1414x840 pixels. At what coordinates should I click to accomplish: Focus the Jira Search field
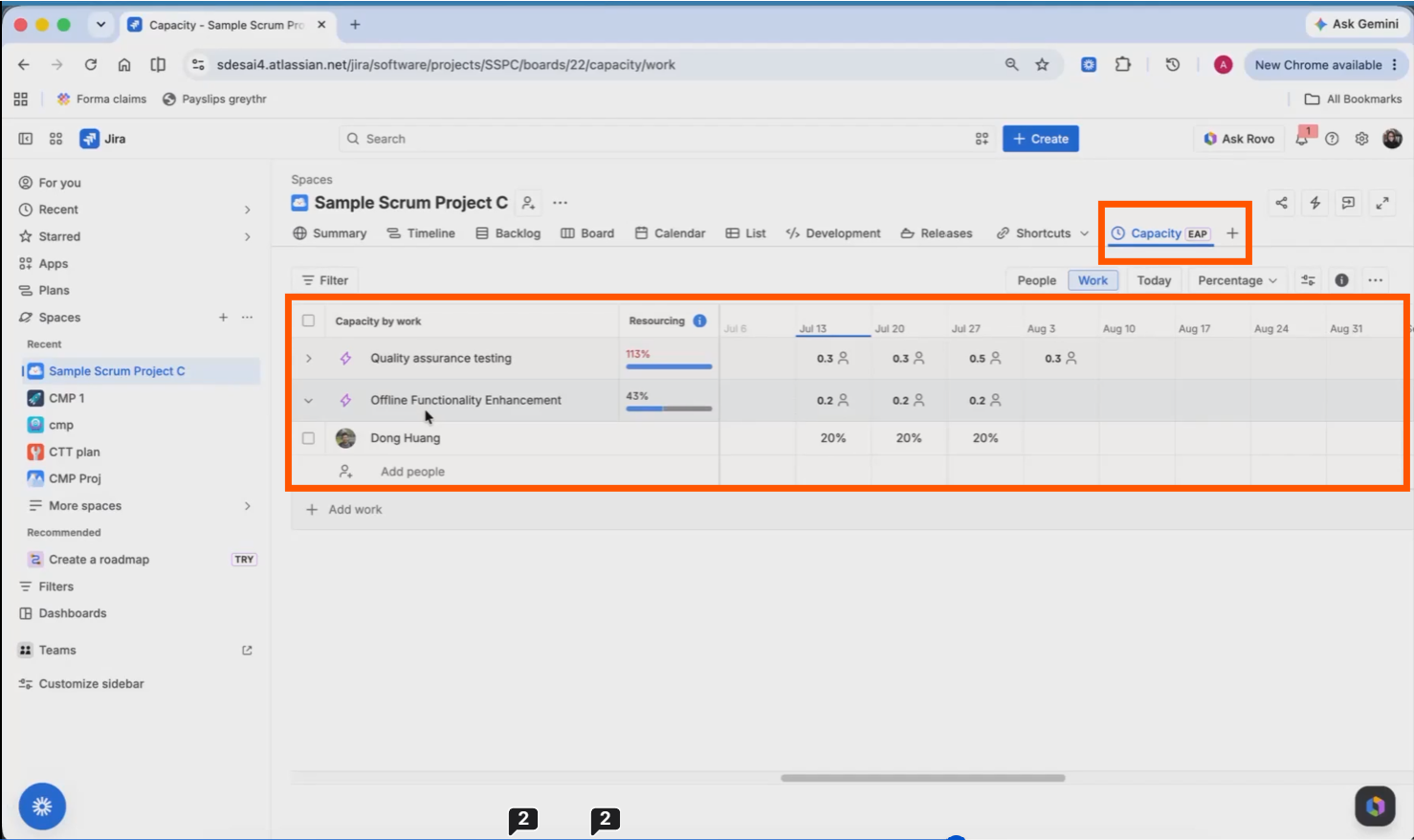click(667, 139)
